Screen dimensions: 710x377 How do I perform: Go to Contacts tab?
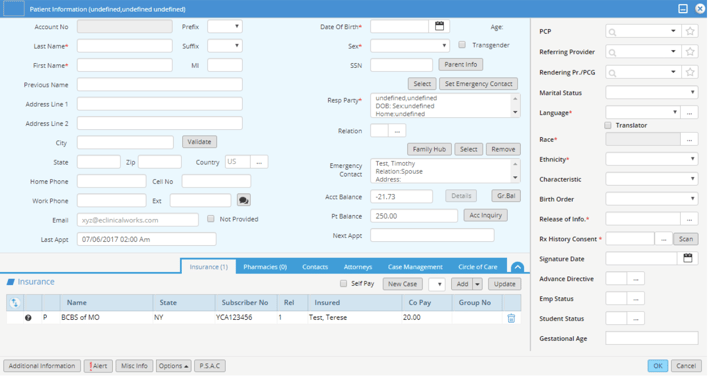point(315,267)
